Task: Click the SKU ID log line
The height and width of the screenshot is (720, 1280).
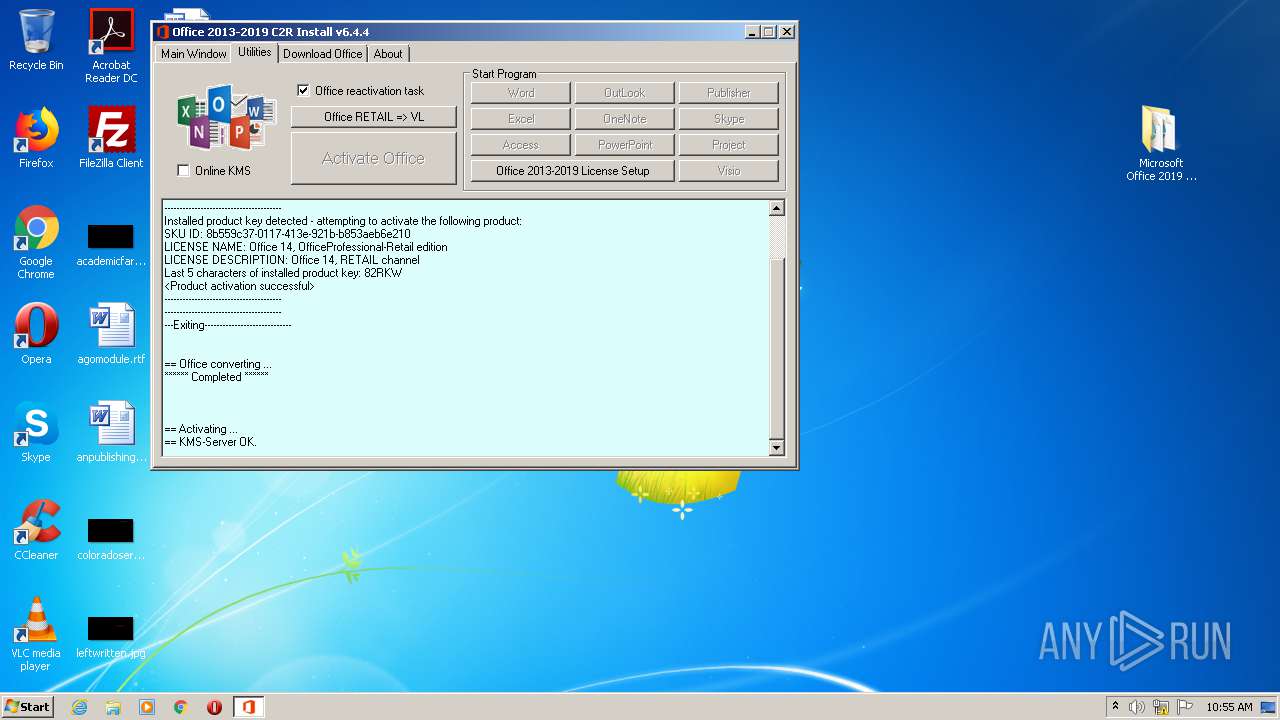Action: 287,234
